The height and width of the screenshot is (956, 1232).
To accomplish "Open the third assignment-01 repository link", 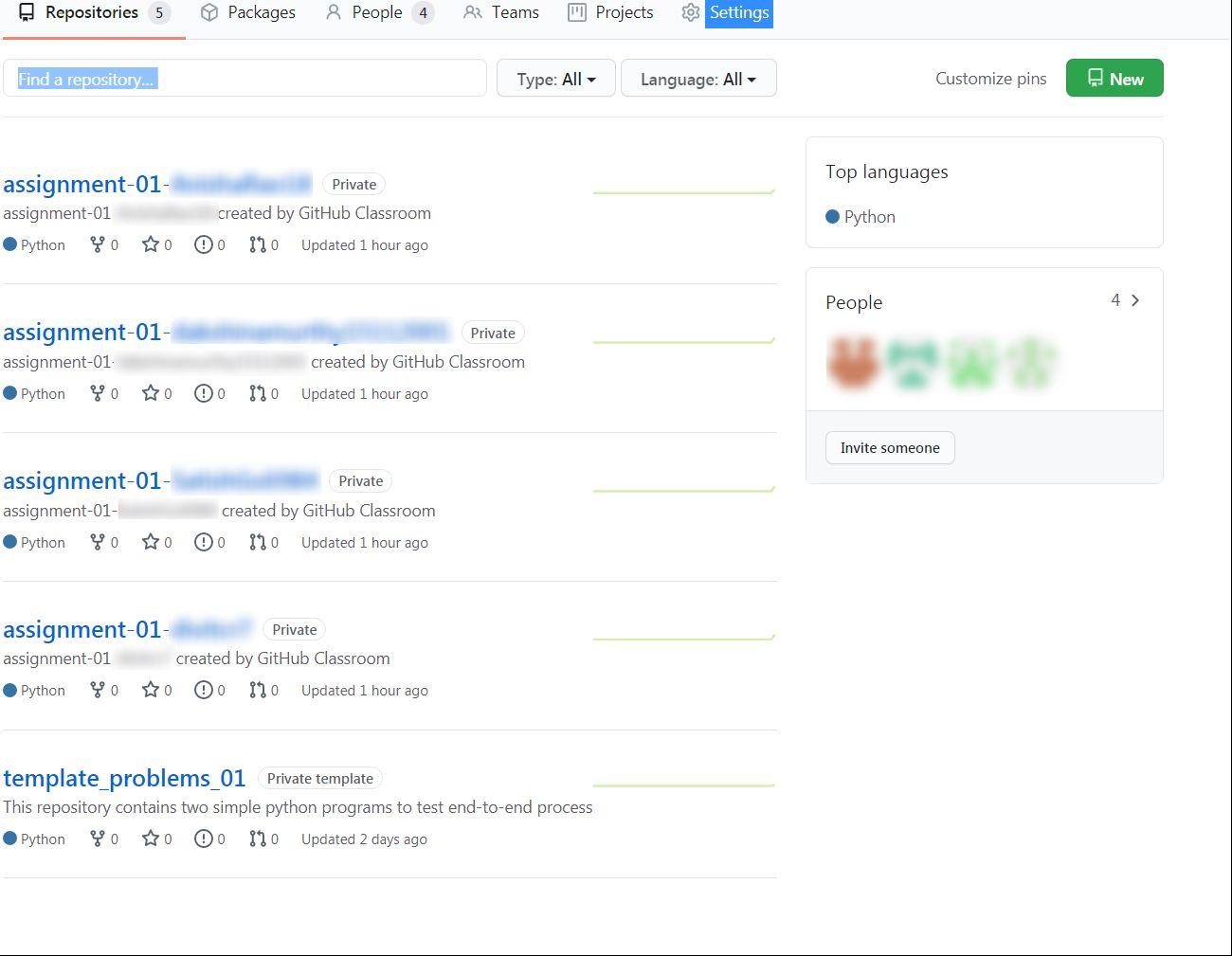I will (x=161, y=480).
